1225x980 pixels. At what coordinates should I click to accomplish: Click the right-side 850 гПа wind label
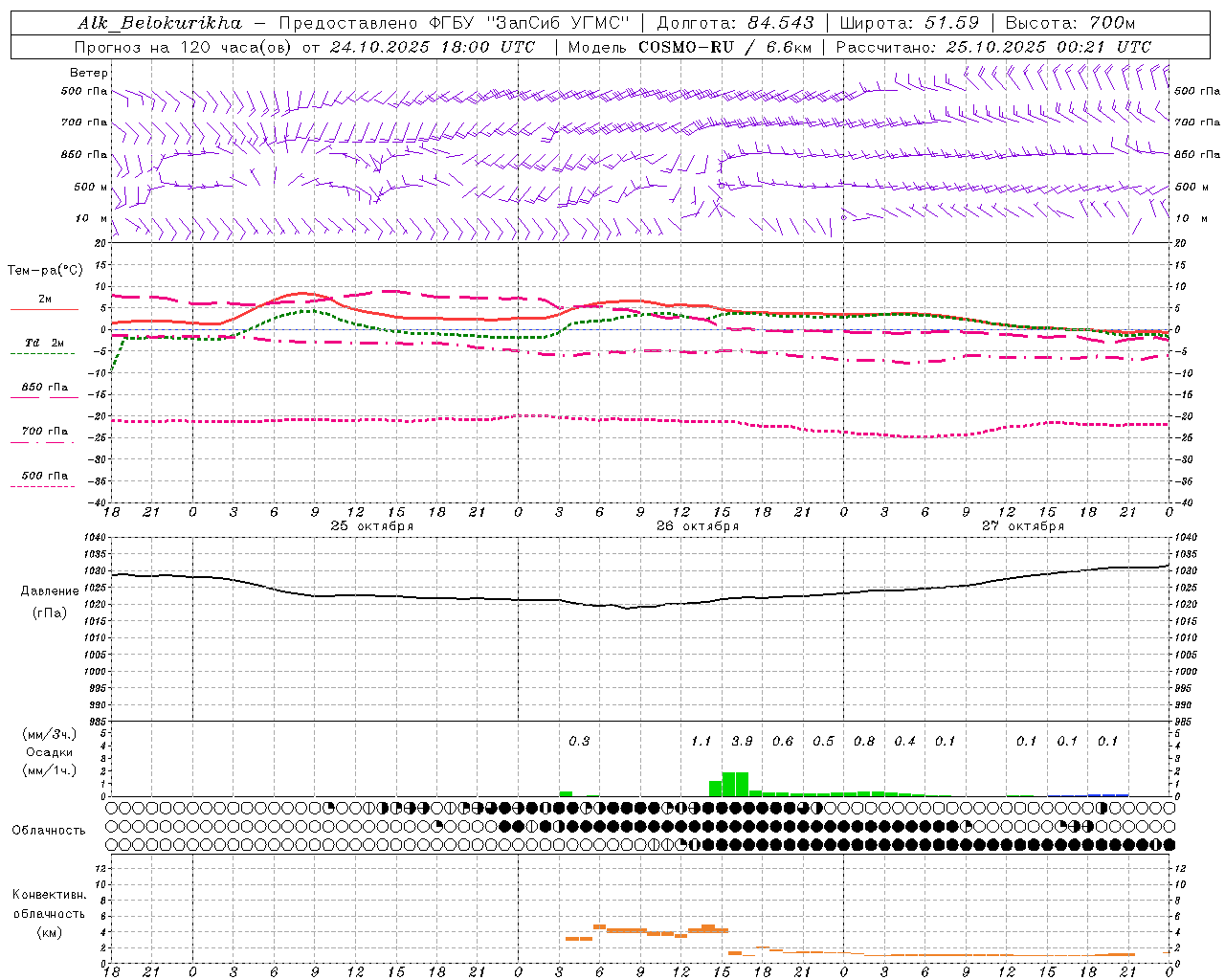[1197, 154]
